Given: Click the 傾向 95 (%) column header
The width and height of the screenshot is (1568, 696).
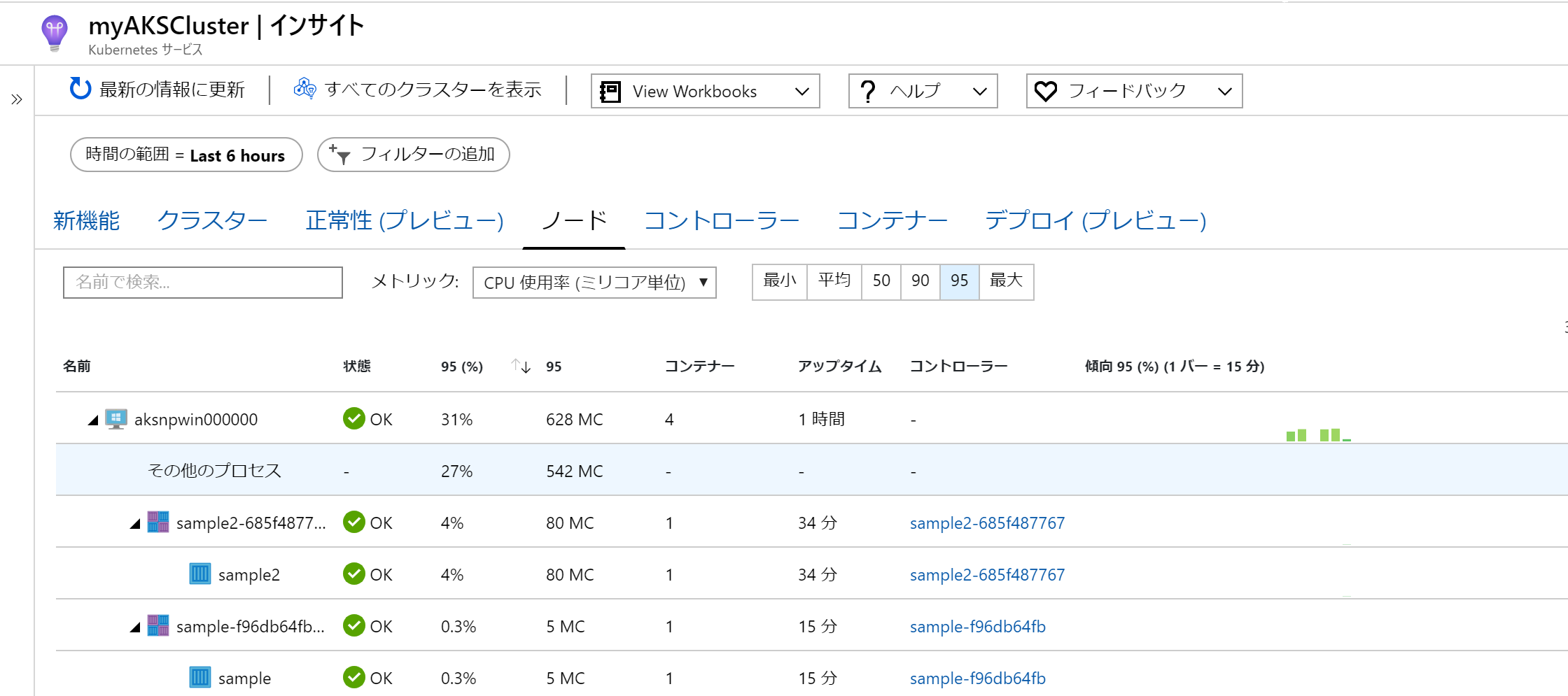Looking at the screenshot, I should (x=1175, y=367).
